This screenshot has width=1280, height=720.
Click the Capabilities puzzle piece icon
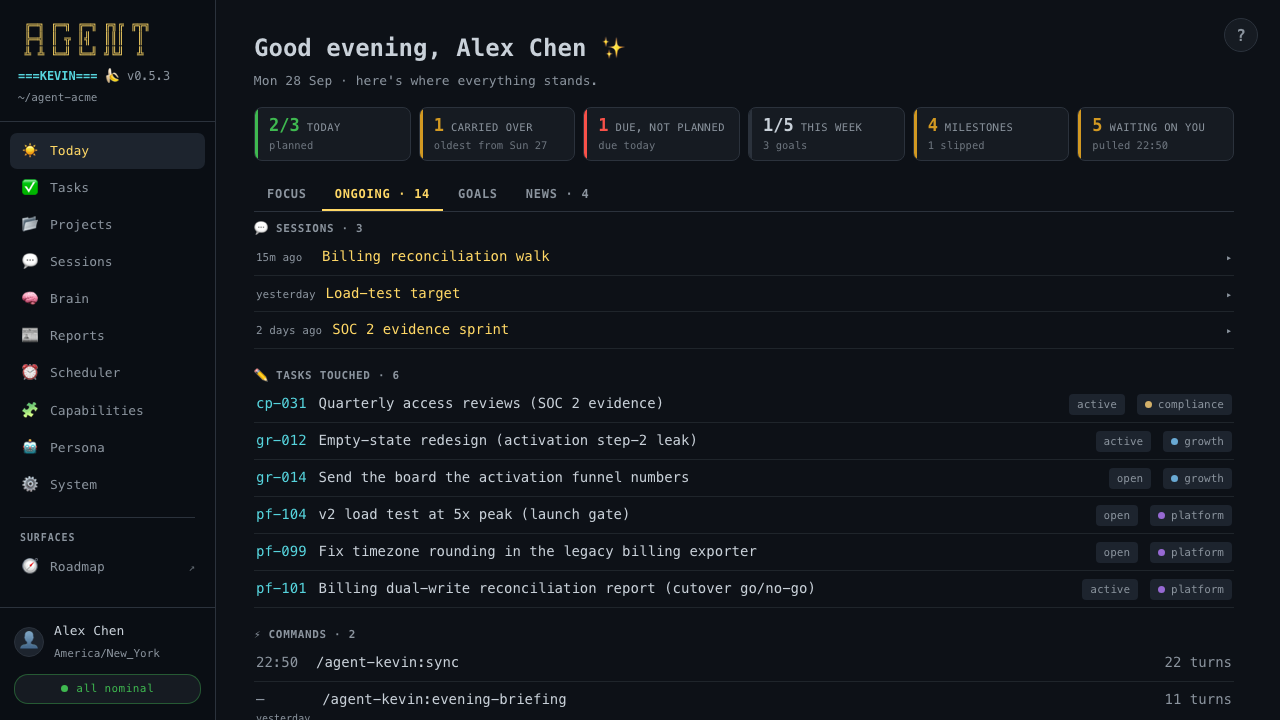[30, 410]
